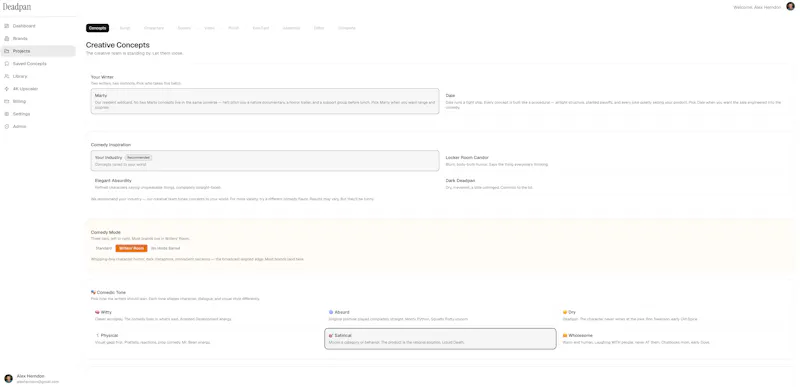Click the Recommended badge next to Your Industry
Screen dimensions: 800x387
coord(138,158)
